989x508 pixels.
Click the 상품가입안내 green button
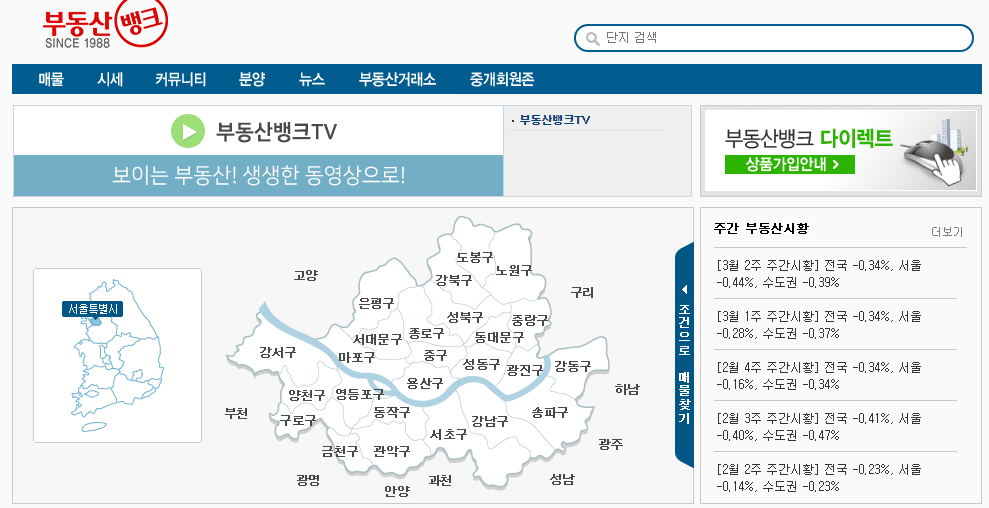(x=790, y=164)
